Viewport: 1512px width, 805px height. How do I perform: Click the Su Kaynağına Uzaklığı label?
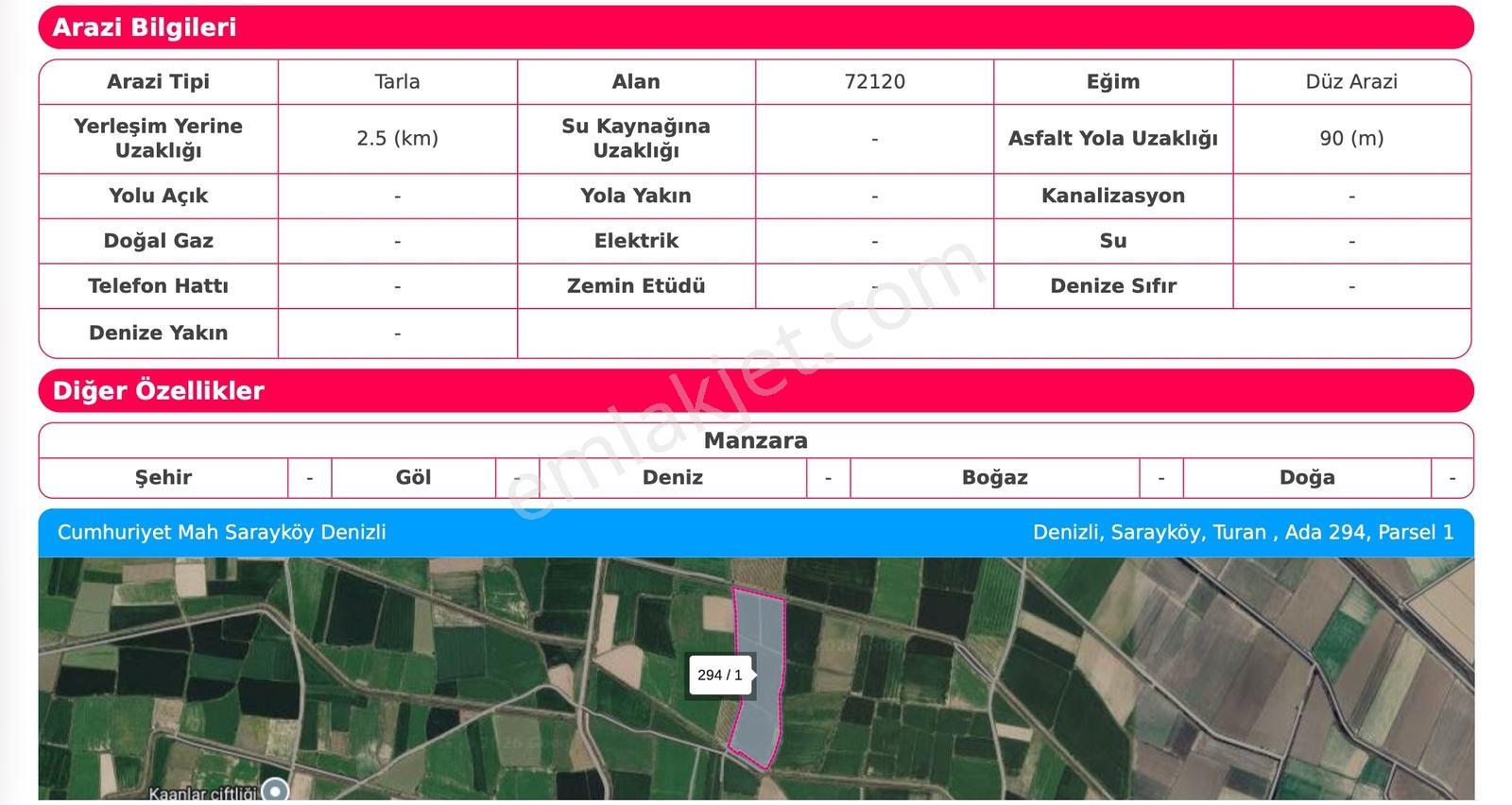pyautogui.click(x=636, y=139)
